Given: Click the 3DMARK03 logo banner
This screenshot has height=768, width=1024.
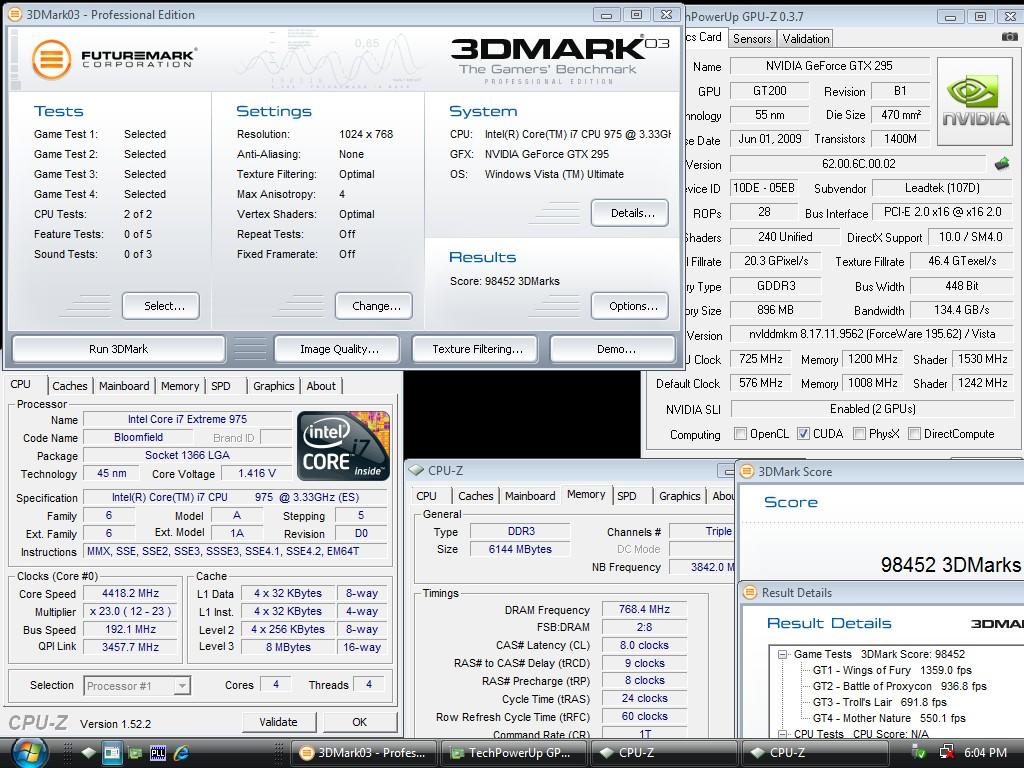Looking at the screenshot, I should tap(560, 59).
